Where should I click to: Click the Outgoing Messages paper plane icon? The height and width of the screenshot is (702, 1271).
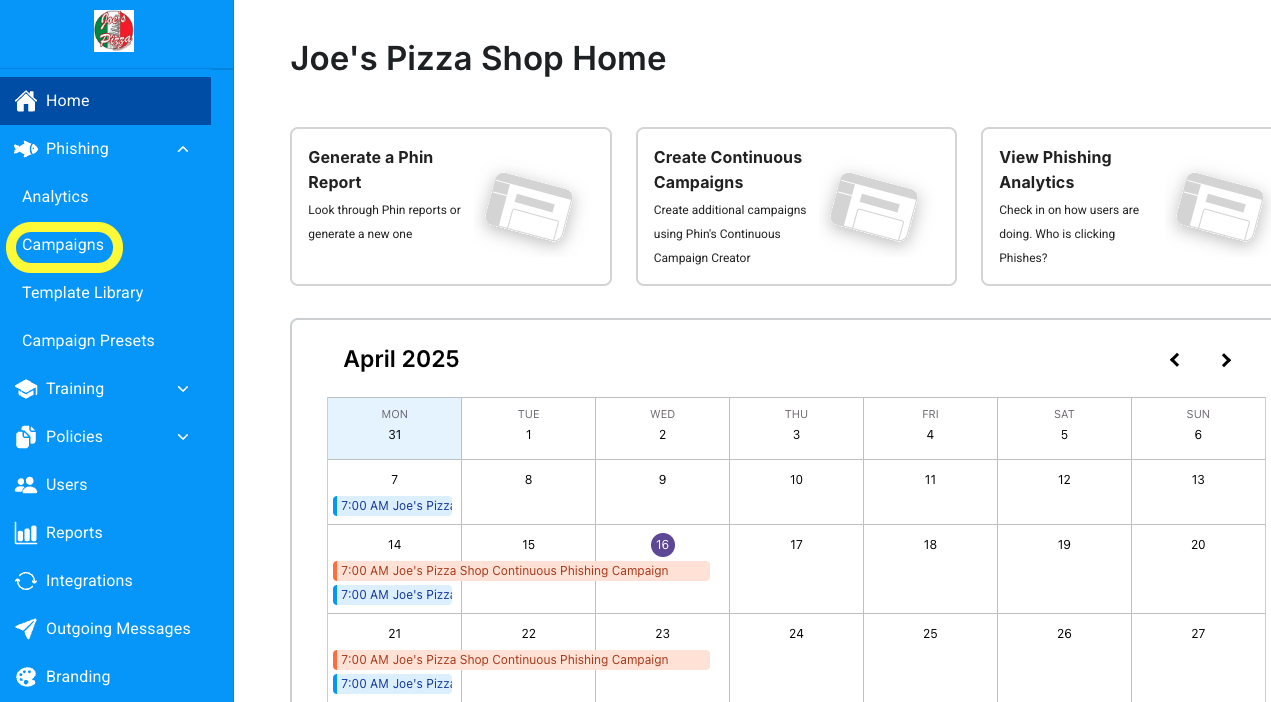26,629
